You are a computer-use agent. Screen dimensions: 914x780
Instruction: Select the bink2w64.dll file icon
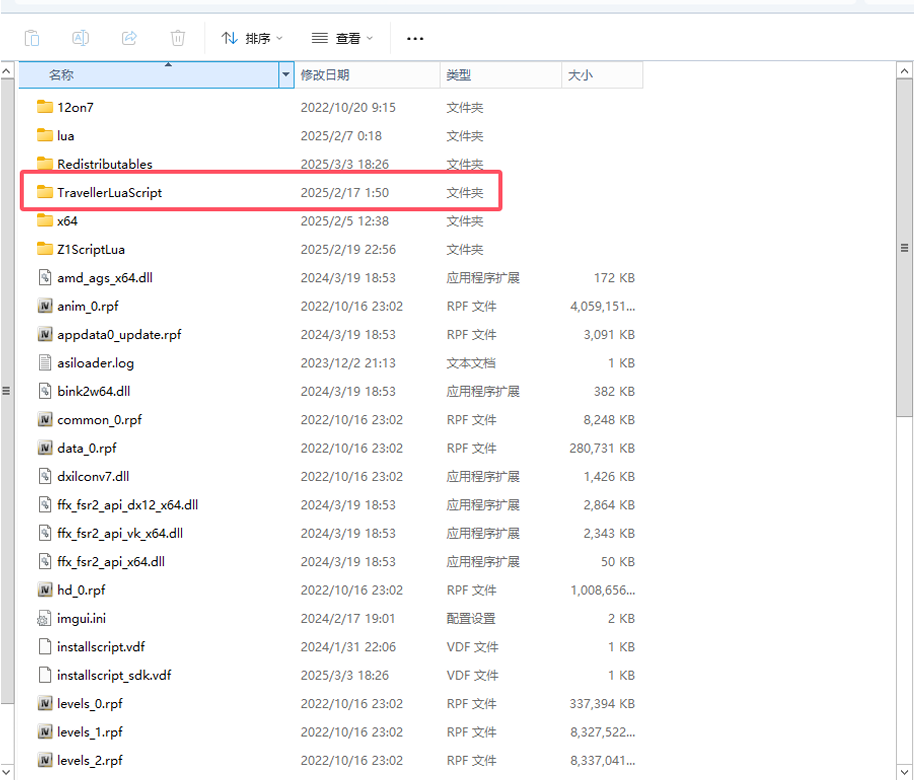click(44, 391)
